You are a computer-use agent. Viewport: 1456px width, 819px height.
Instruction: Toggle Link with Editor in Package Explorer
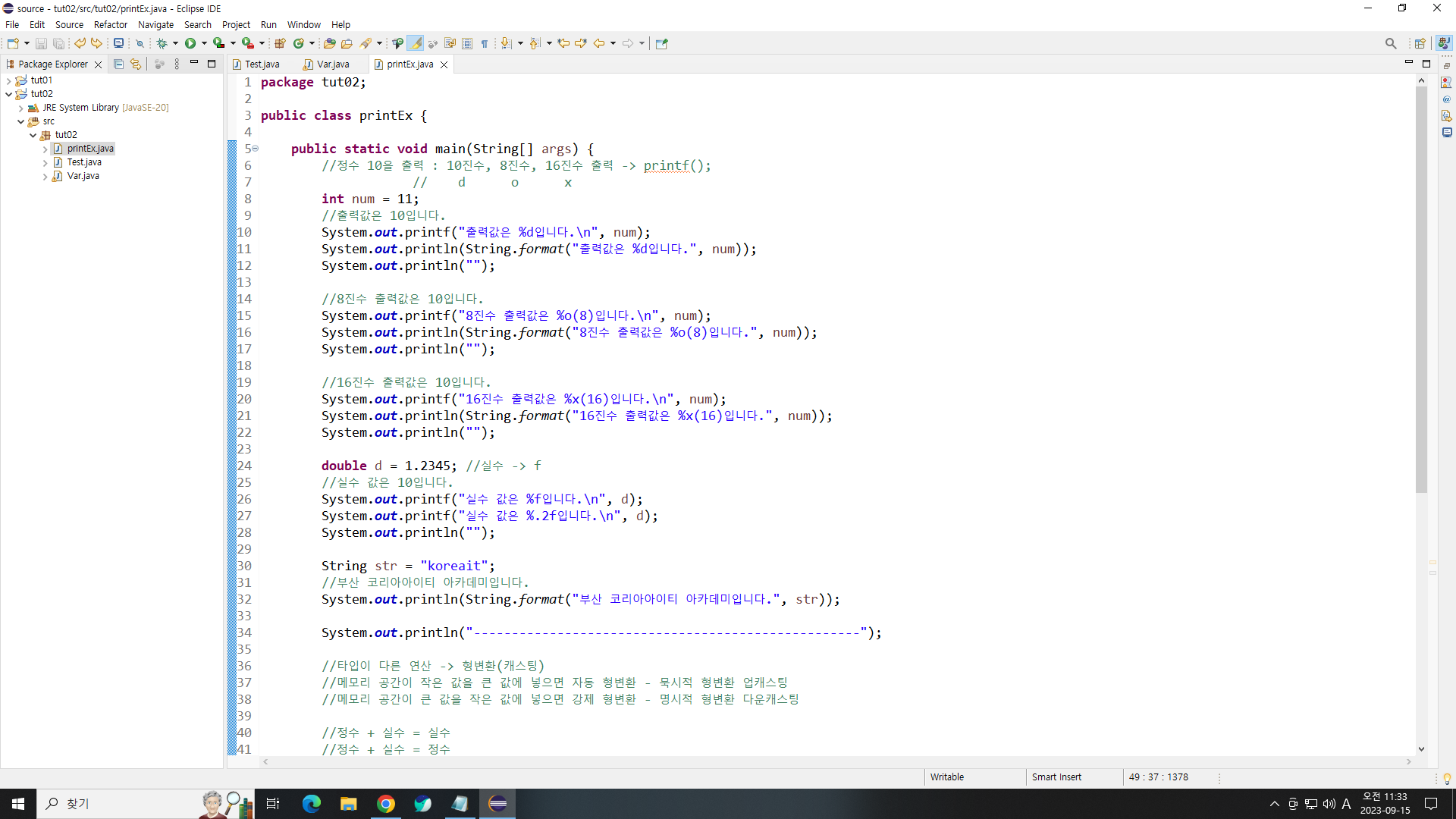pos(135,64)
